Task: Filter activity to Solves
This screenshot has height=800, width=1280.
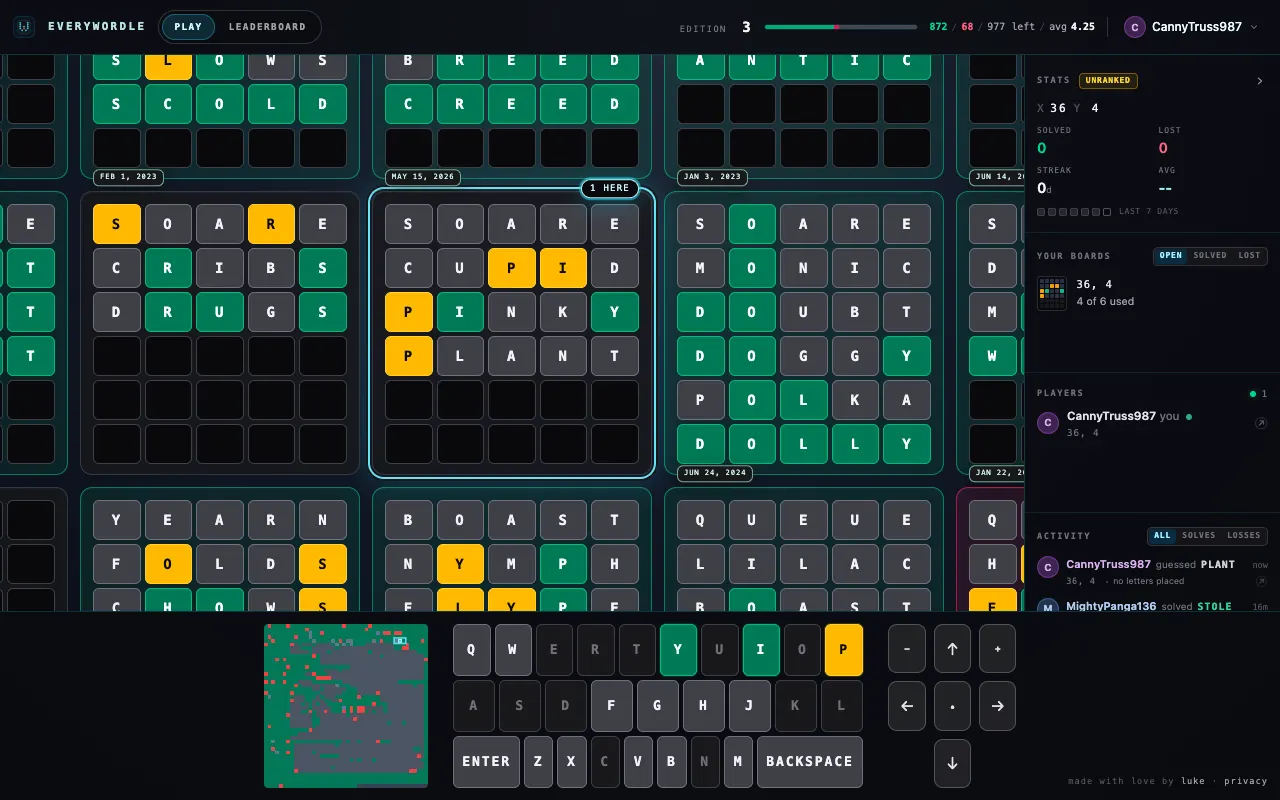Action: pos(1199,535)
